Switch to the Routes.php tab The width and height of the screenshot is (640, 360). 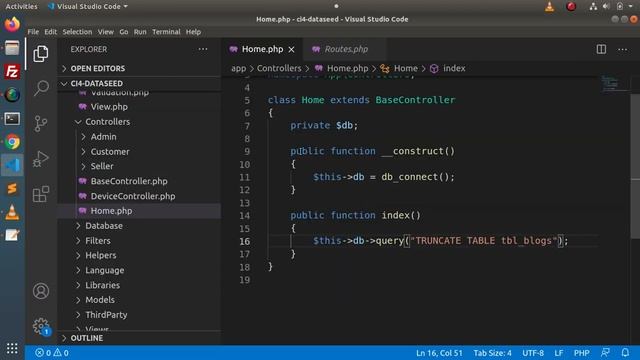tap(345, 49)
